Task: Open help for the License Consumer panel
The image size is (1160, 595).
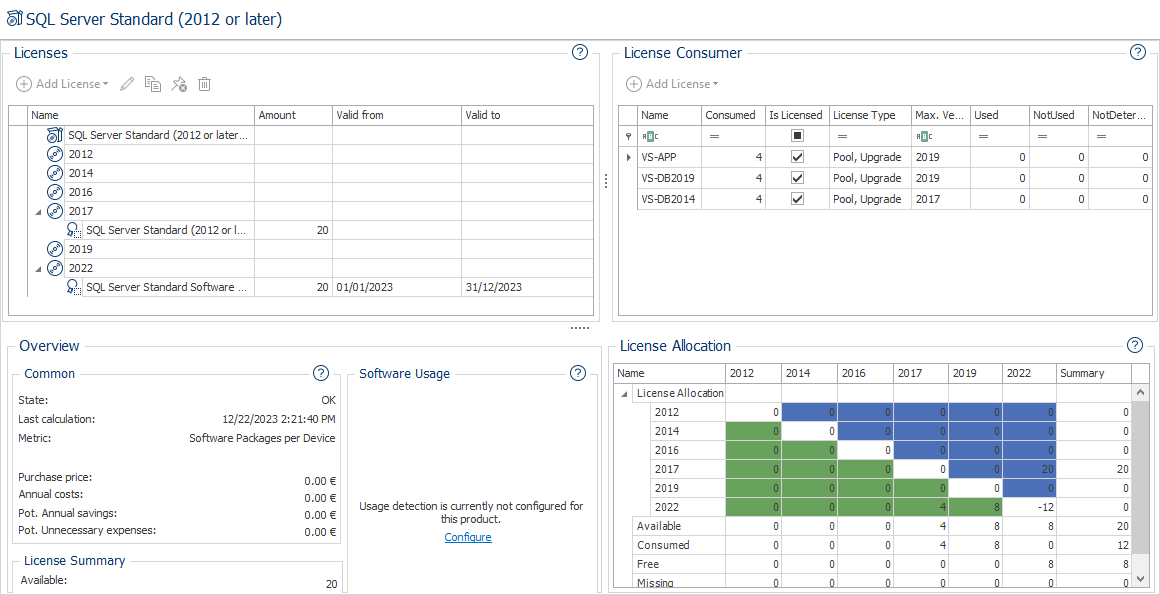Action: [x=1138, y=52]
